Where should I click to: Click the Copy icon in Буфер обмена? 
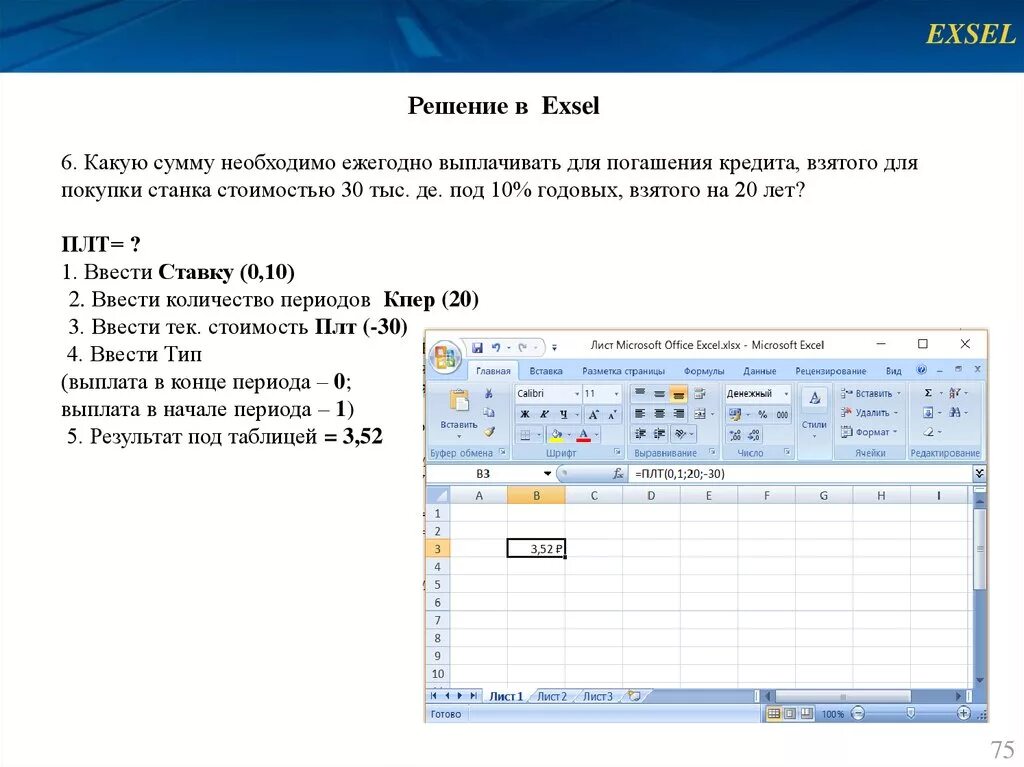488,412
